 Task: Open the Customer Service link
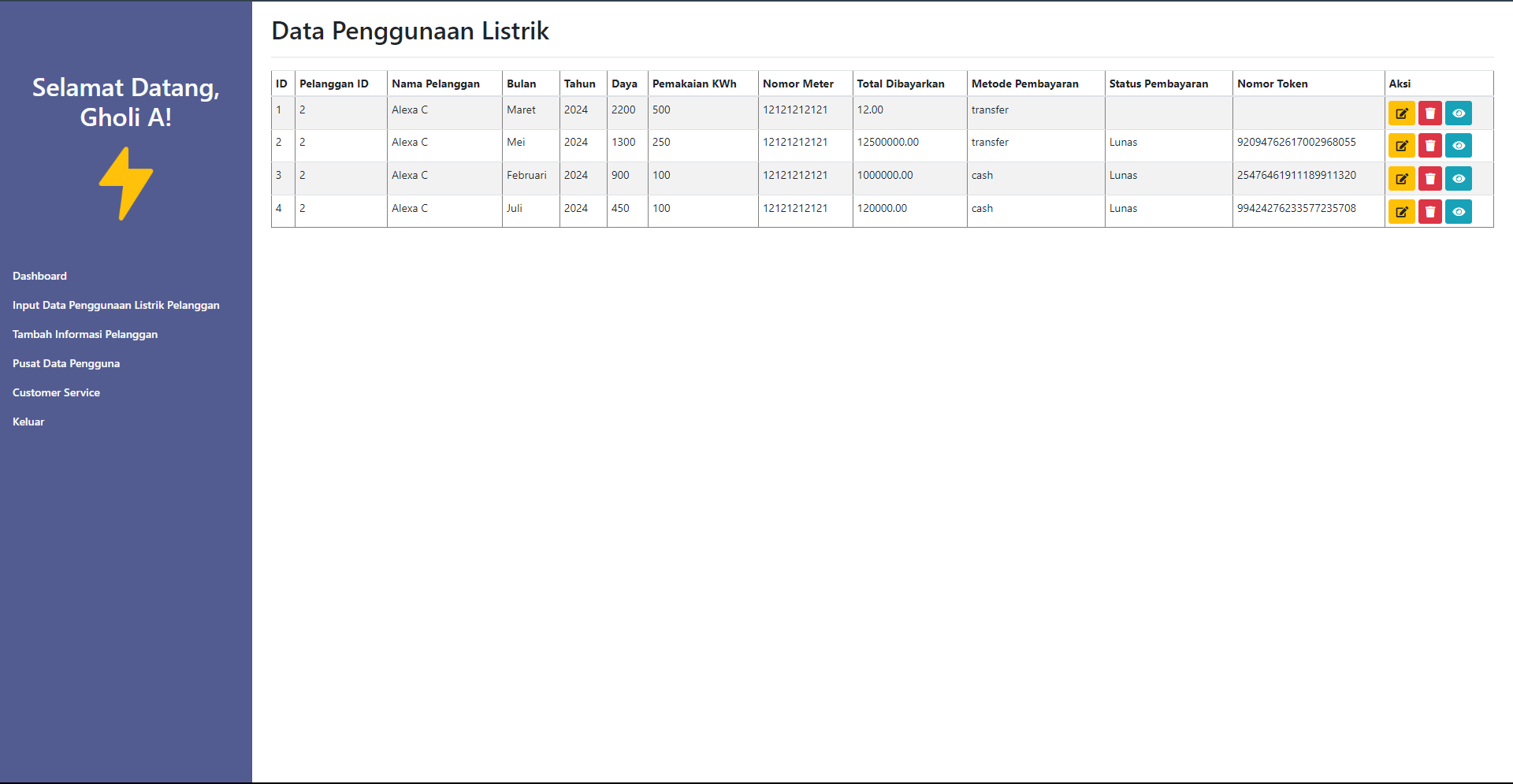tap(56, 392)
